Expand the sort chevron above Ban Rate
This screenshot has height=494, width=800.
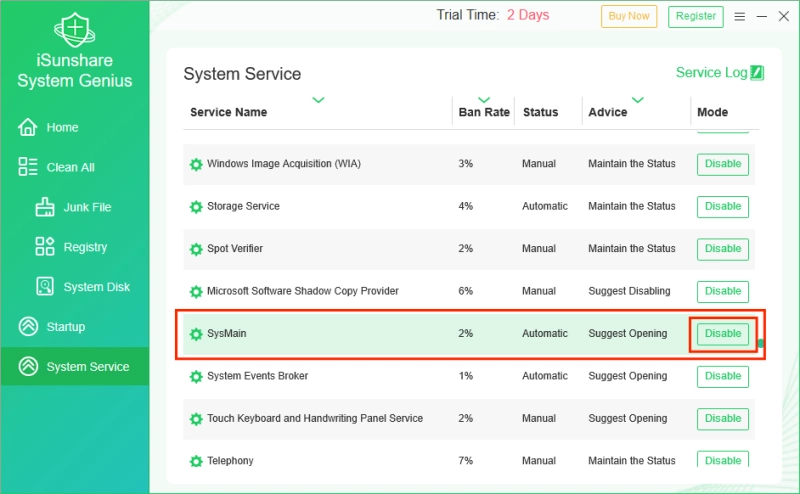tap(484, 100)
